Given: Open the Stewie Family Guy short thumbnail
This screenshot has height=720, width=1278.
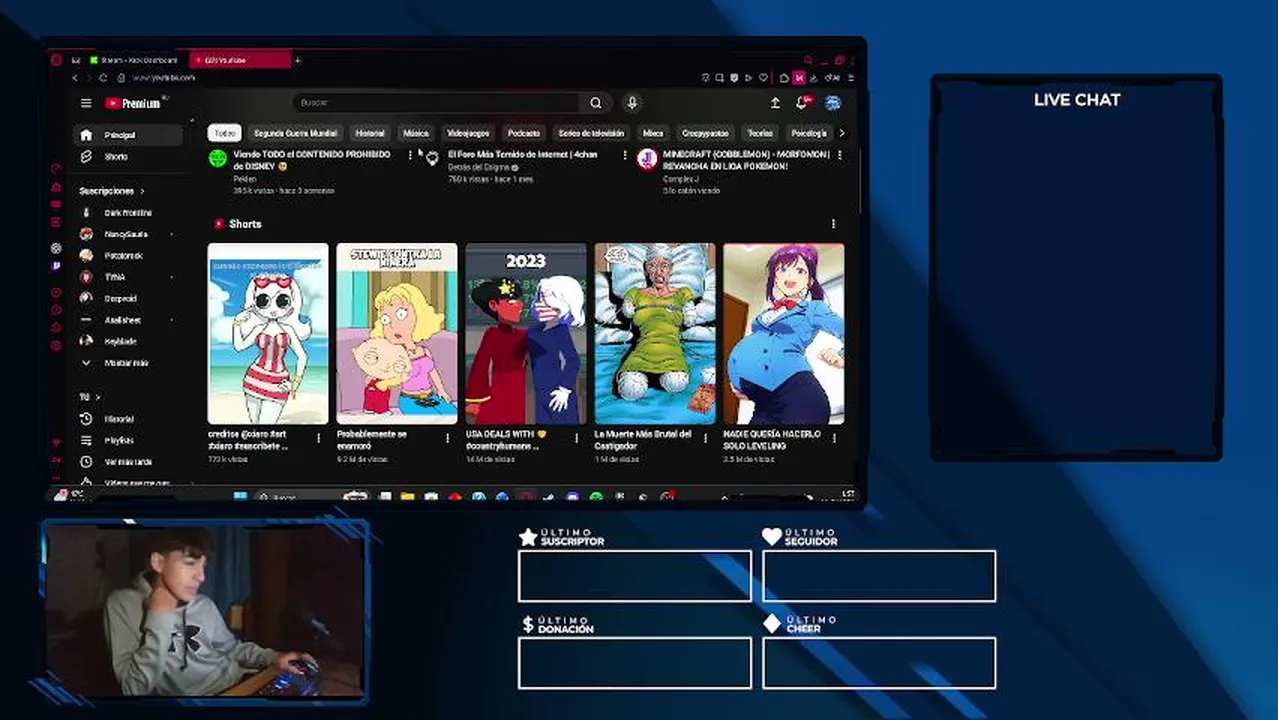Looking at the screenshot, I should click(x=397, y=334).
